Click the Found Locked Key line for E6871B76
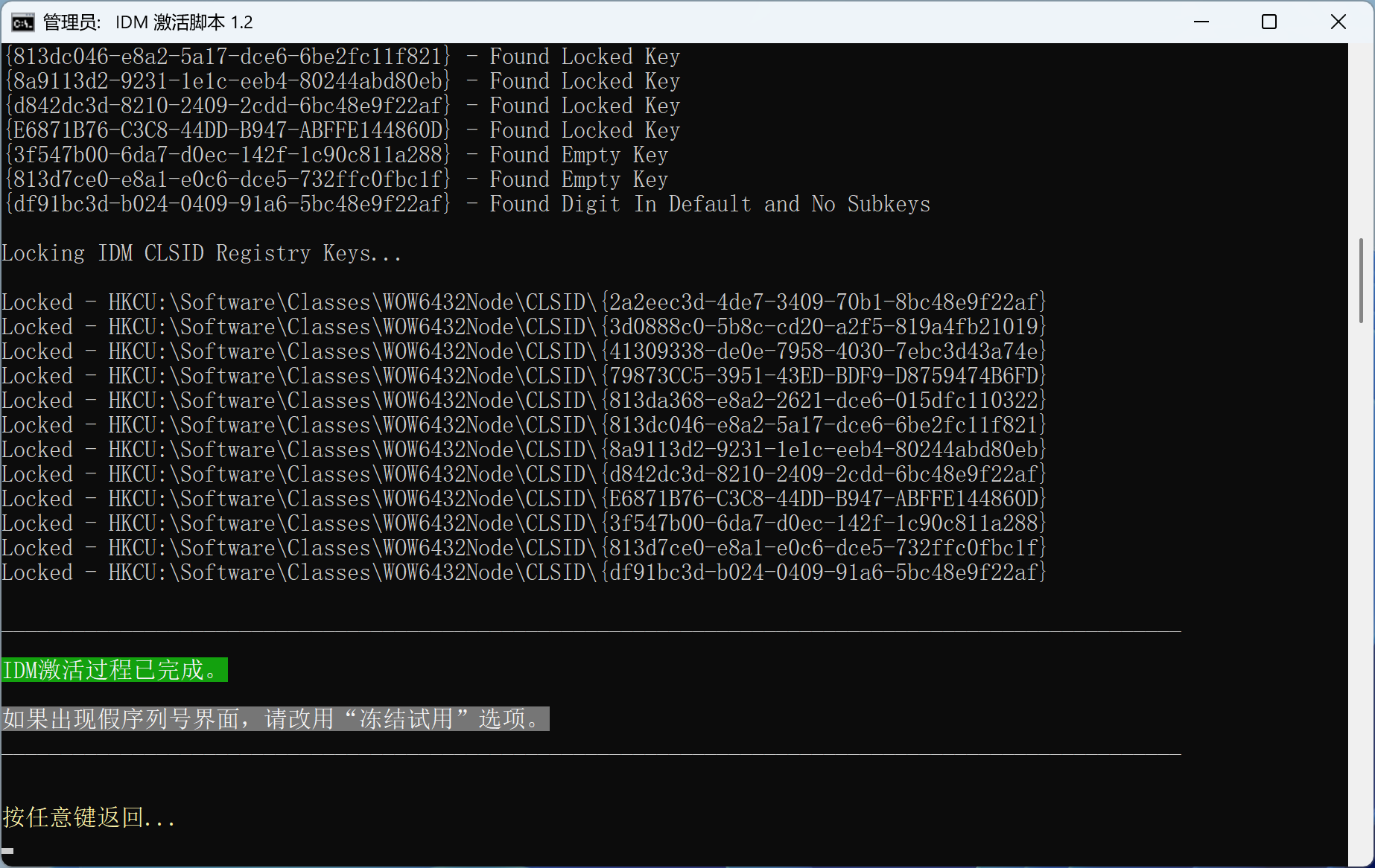The height and width of the screenshot is (868, 1375). (343, 130)
